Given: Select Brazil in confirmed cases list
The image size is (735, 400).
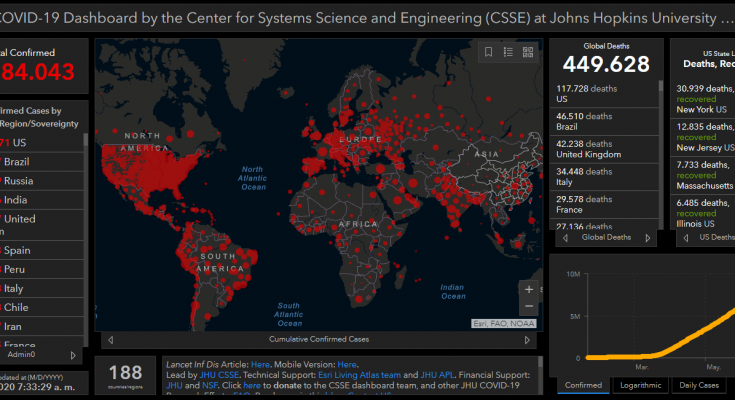Looking at the screenshot, I should (42, 162).
